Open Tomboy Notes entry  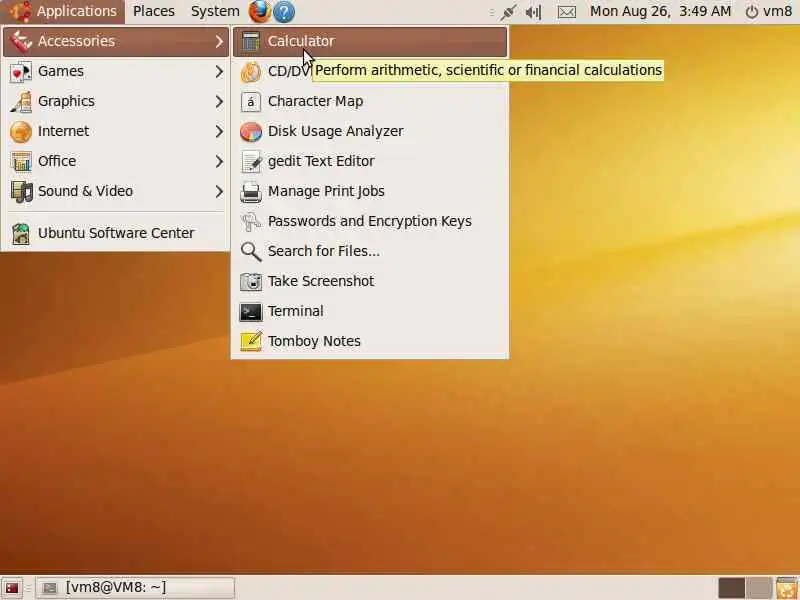click(x=370, y=341)
